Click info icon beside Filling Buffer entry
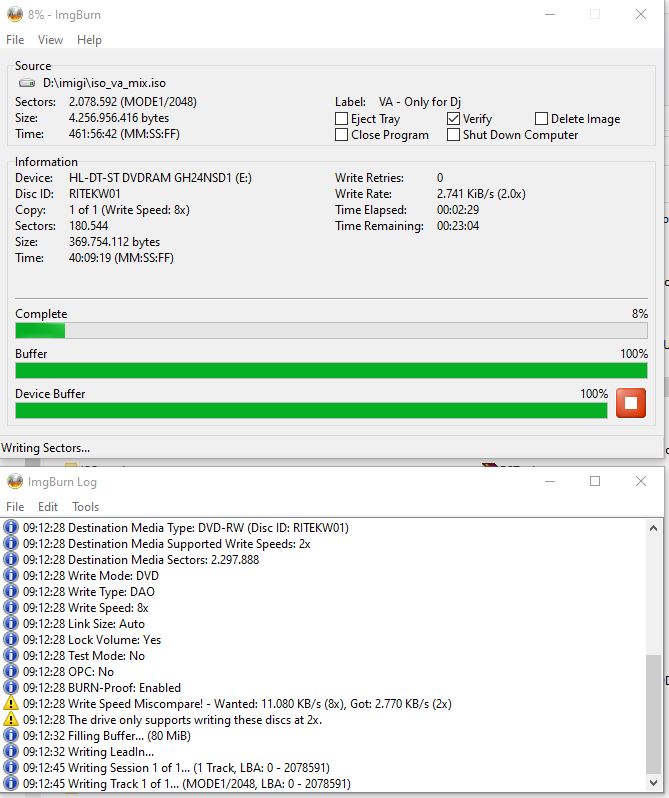The image size is (669, 798). click(11, 735)
